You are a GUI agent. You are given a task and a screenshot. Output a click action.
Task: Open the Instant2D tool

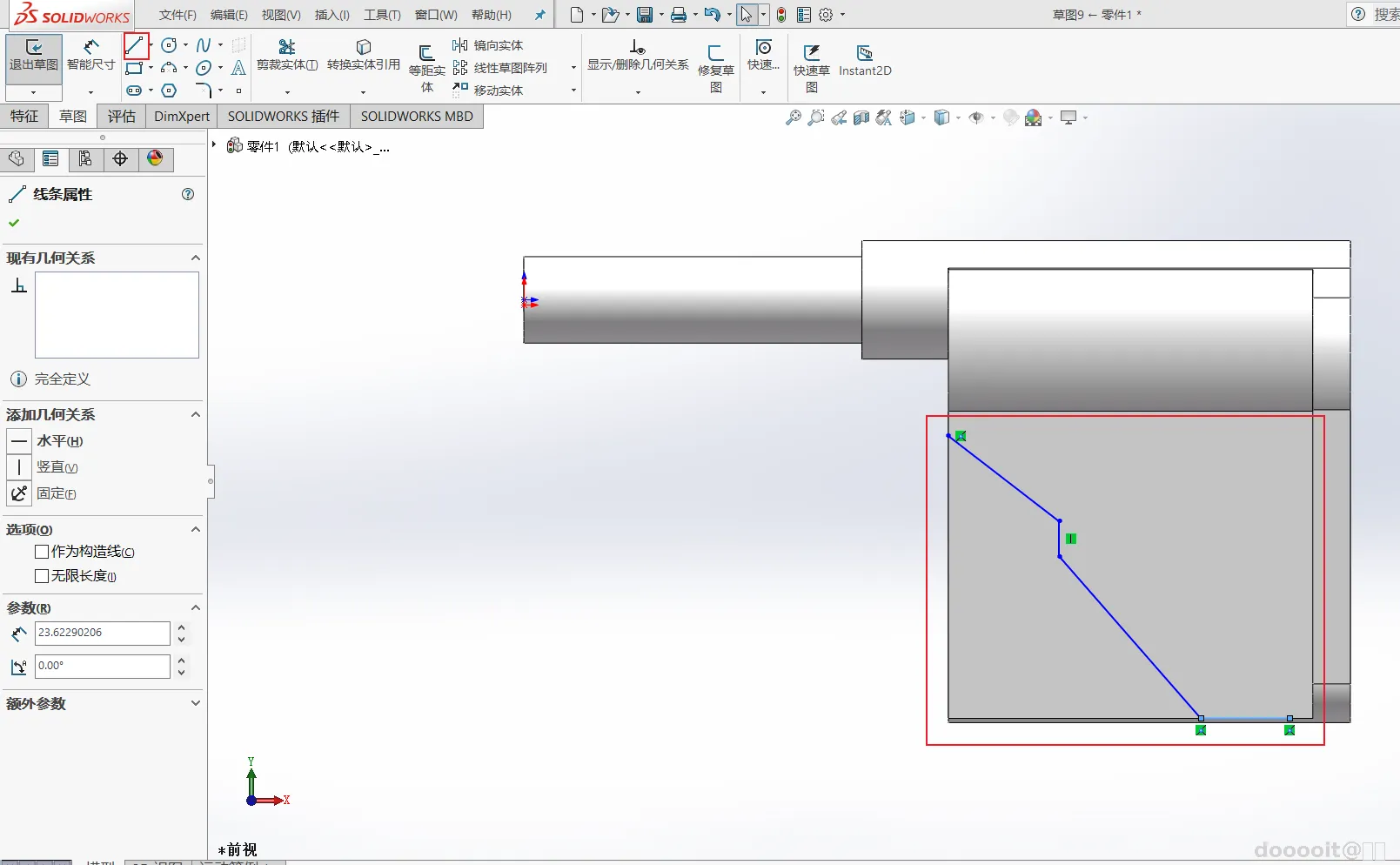tap(864, 61)
